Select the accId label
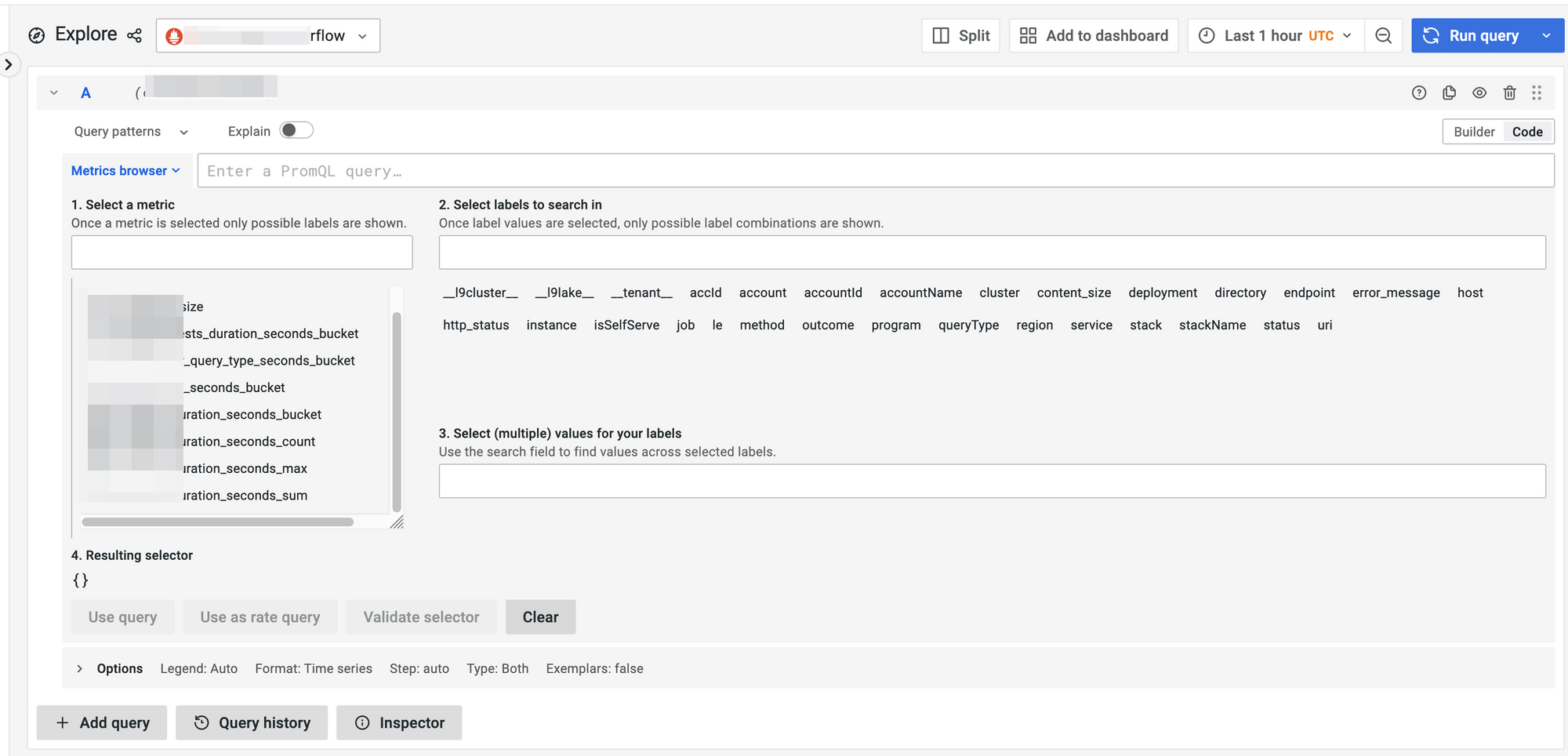 pos(706,293)
